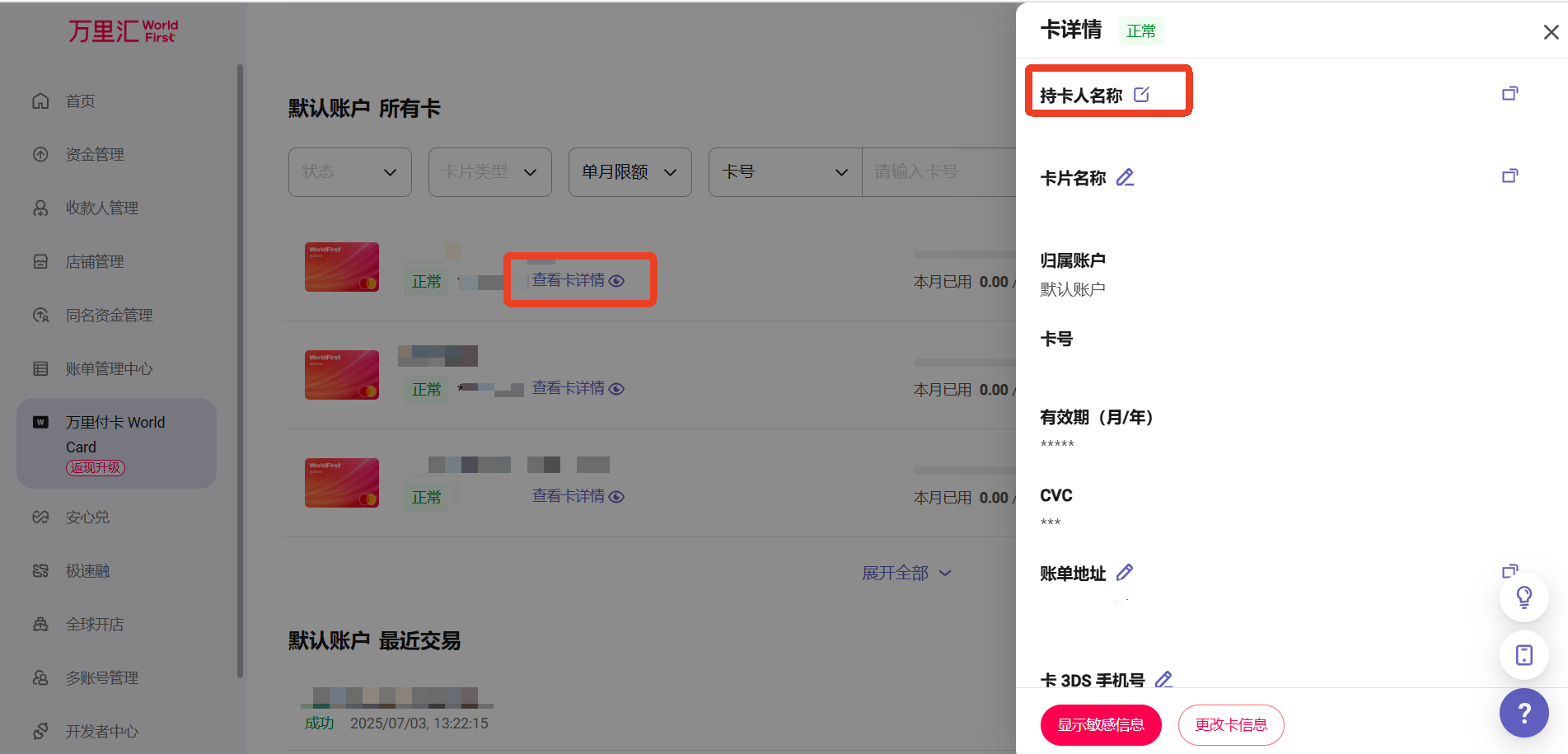This screenshot has width=1568, height=754.
Task: Navigate to 账单管理中心
Action: point(110,369)
